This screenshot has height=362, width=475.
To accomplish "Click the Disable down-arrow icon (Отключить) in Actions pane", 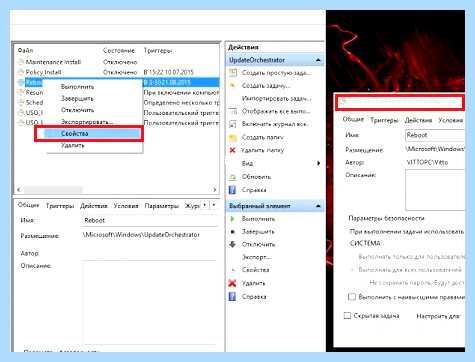I will (233, 244).
